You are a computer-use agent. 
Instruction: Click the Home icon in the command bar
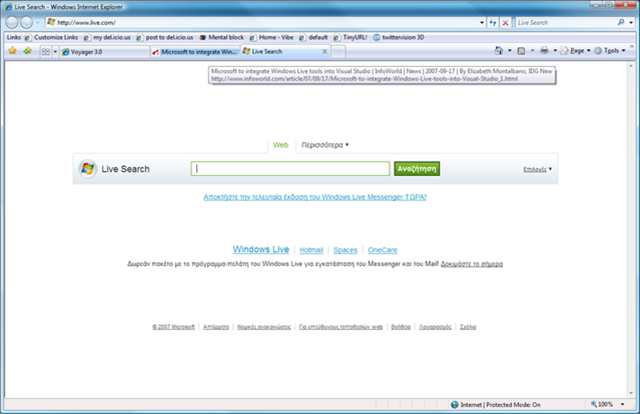pyautogui.click(x=498, y=51)
